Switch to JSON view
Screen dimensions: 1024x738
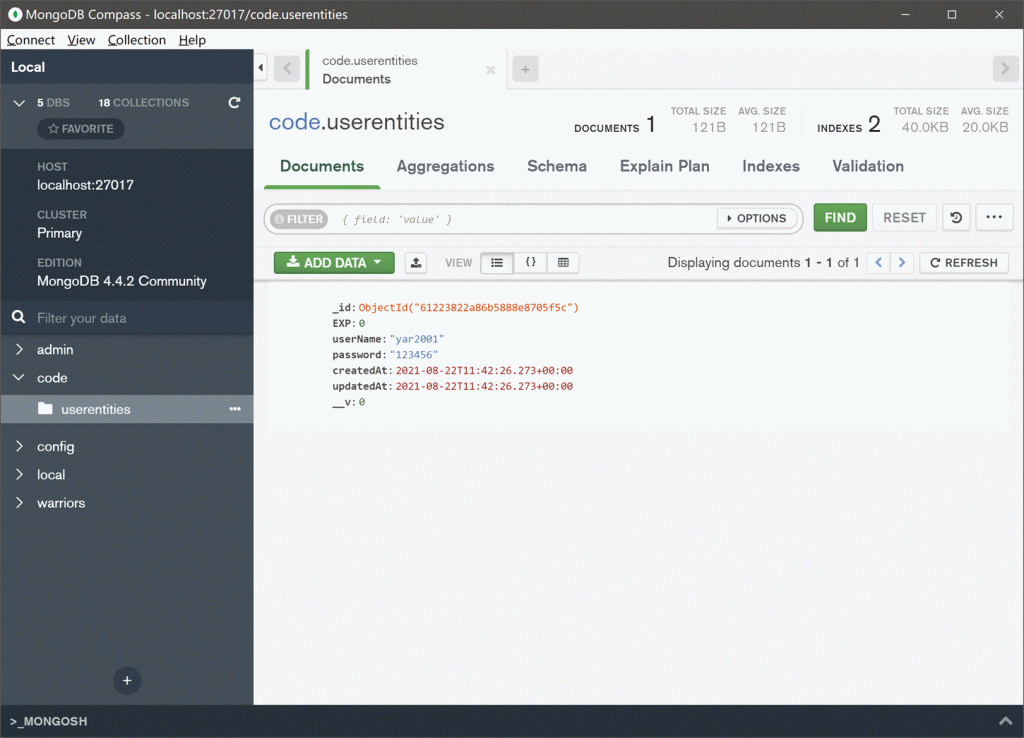(x=530, y=263)
